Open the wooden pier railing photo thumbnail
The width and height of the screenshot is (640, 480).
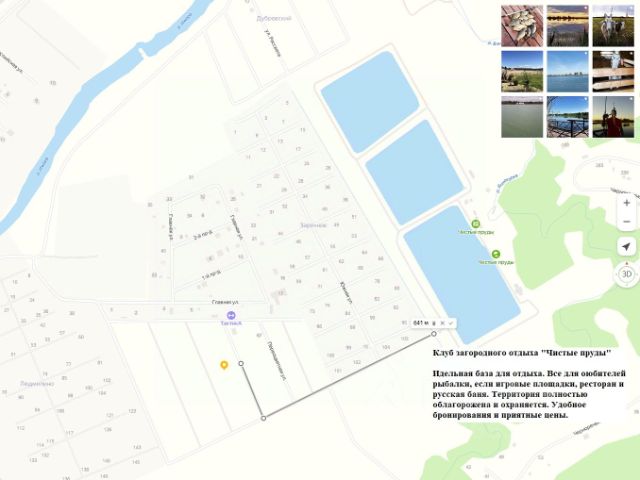(566, 116)
